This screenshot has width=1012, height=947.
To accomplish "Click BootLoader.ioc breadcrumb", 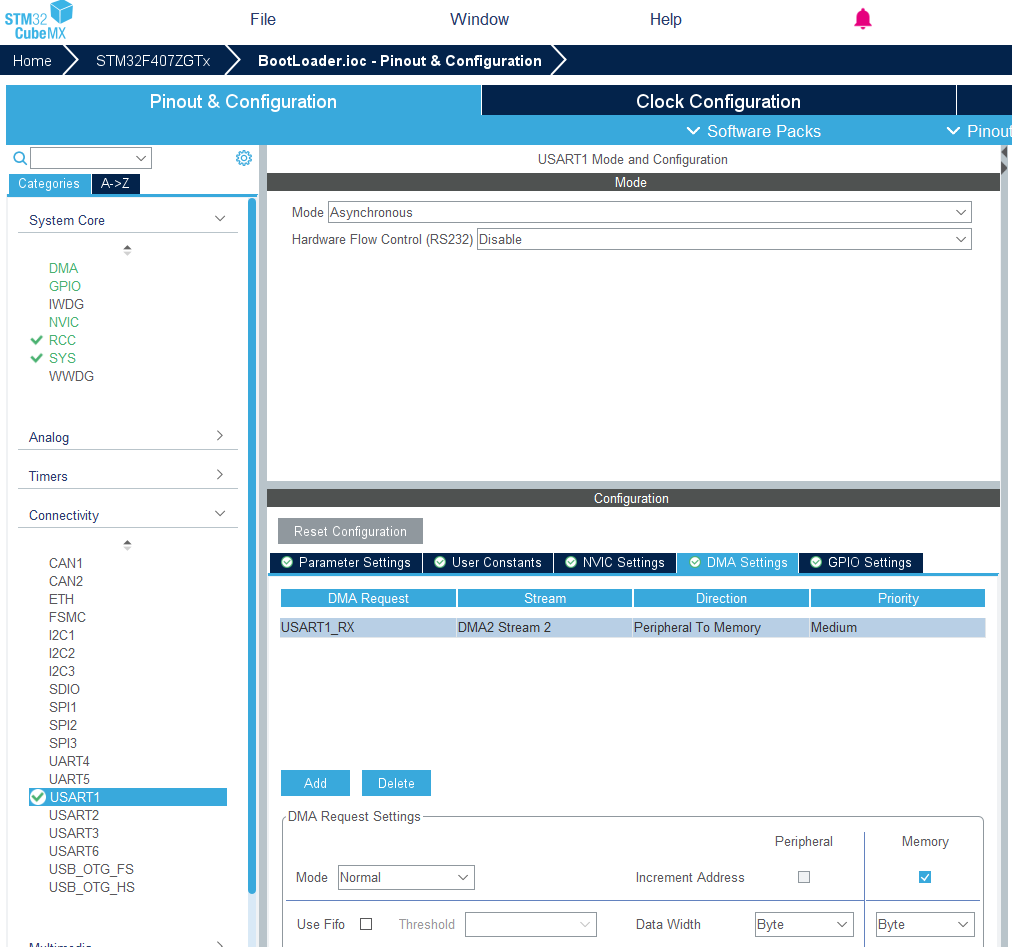I will coord(400,61).
